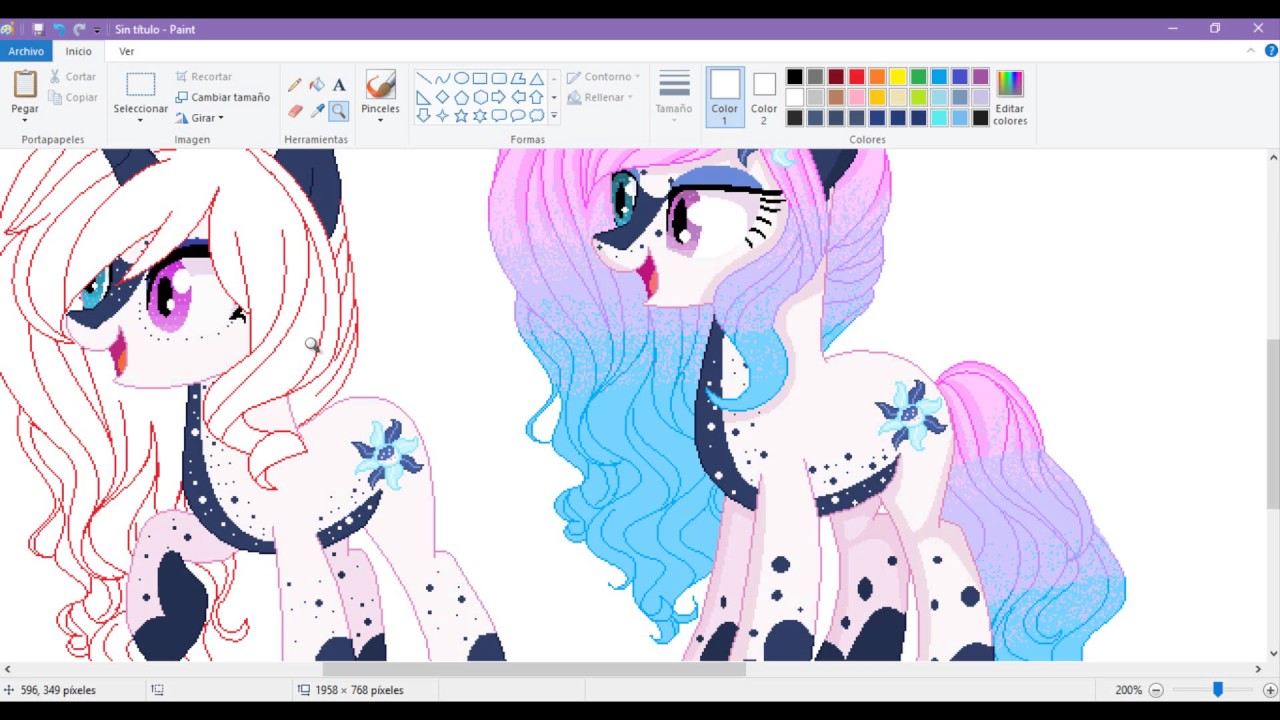The height and width of the screenshot is (720, 1280).
Task: Choose the Five-point star shape
Action: pyautogui.click(x=461, y=116)
